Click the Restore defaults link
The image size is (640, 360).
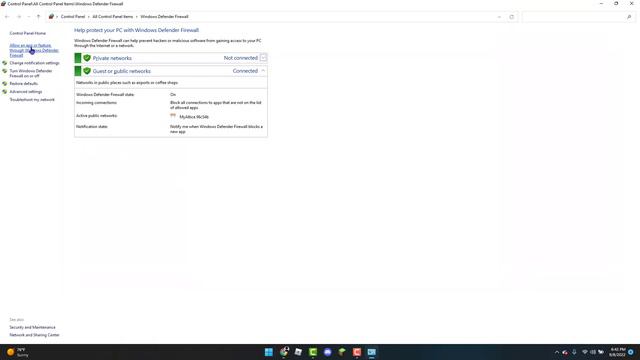pos(23,84)
